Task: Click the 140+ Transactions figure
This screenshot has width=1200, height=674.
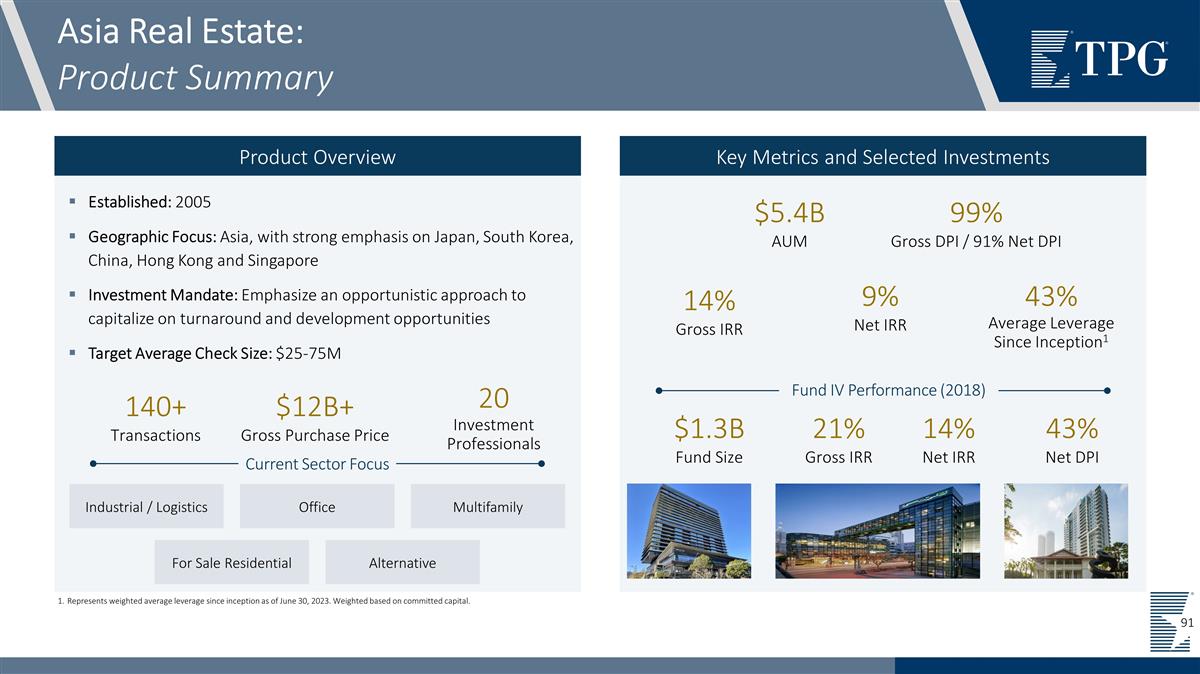Action: [155, 408]
